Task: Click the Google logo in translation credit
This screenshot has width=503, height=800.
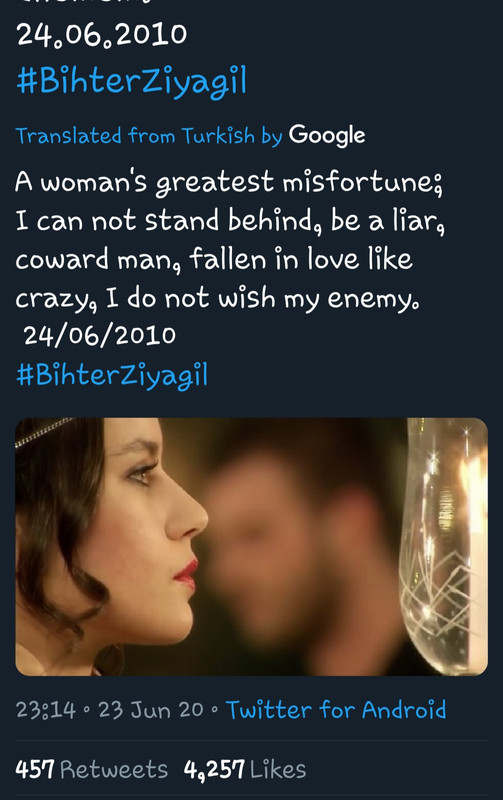Action: click(326, 136)
